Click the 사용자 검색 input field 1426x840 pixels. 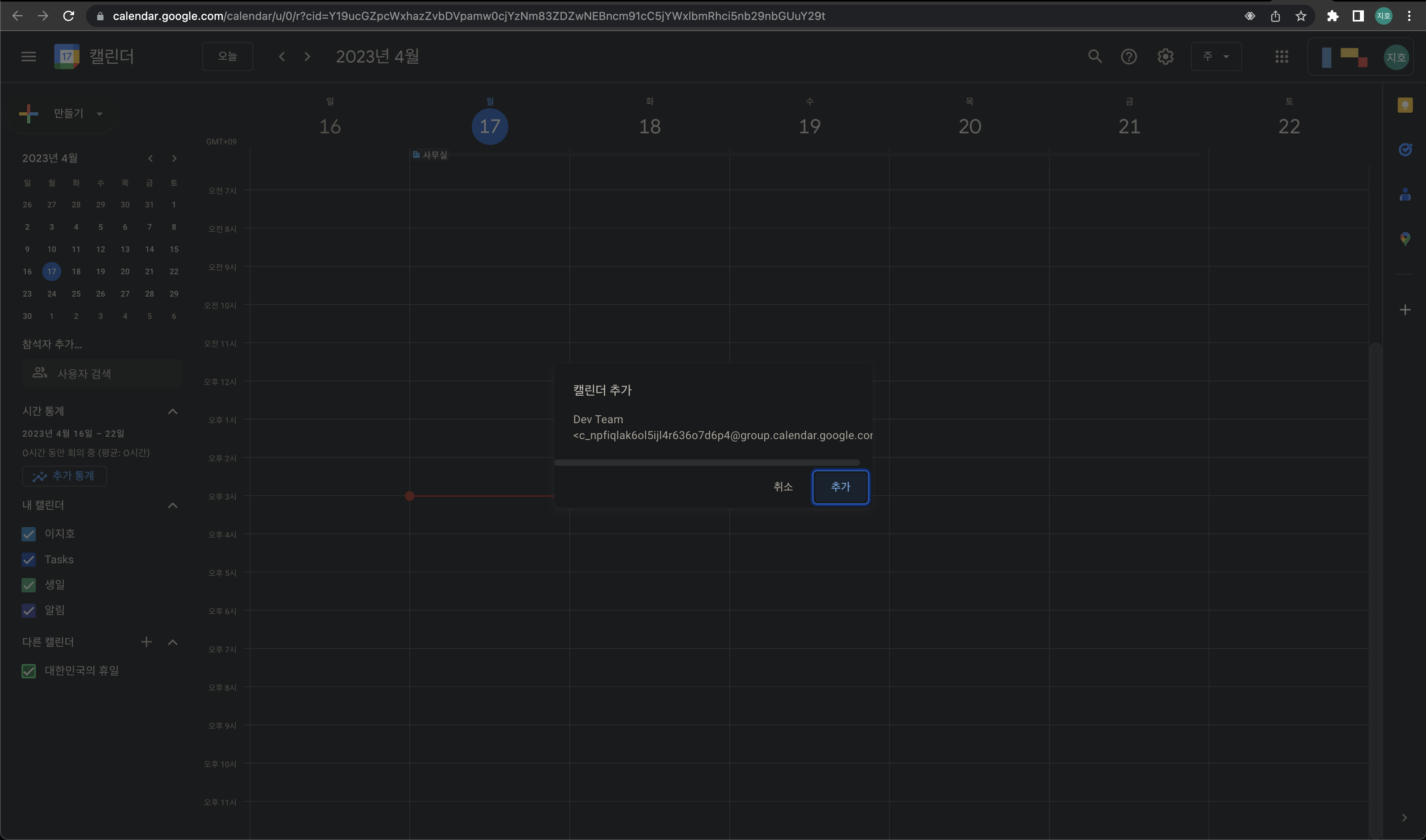click(102, 373)
